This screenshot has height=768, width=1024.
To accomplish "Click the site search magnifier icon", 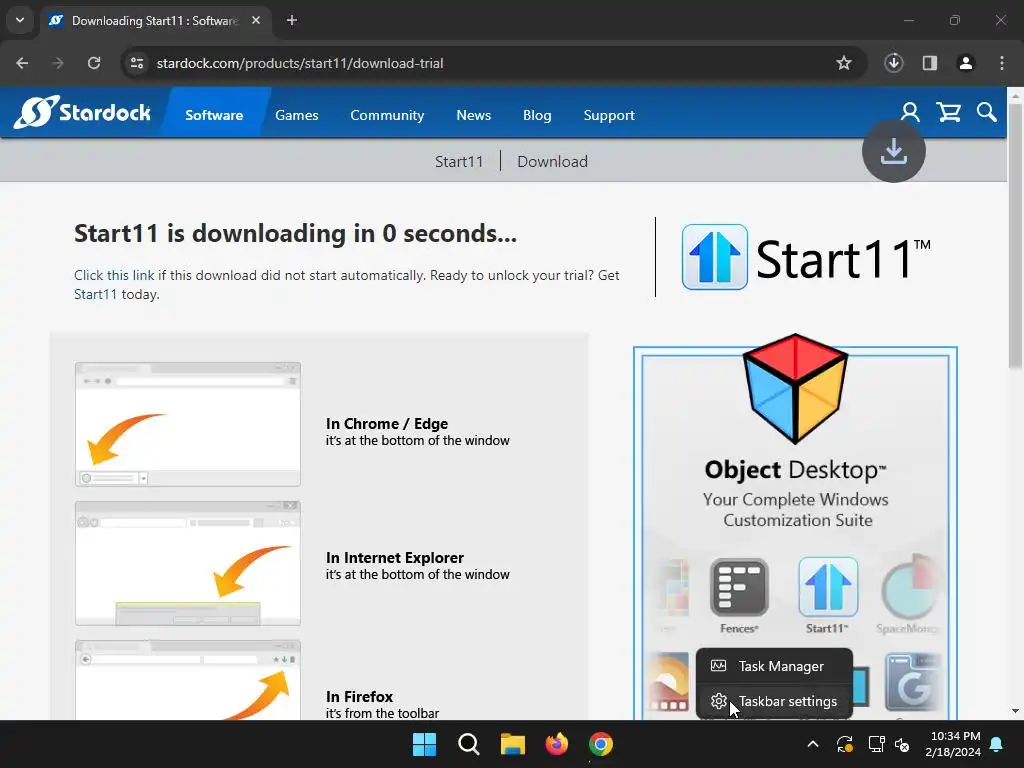I will click(986, 112).
